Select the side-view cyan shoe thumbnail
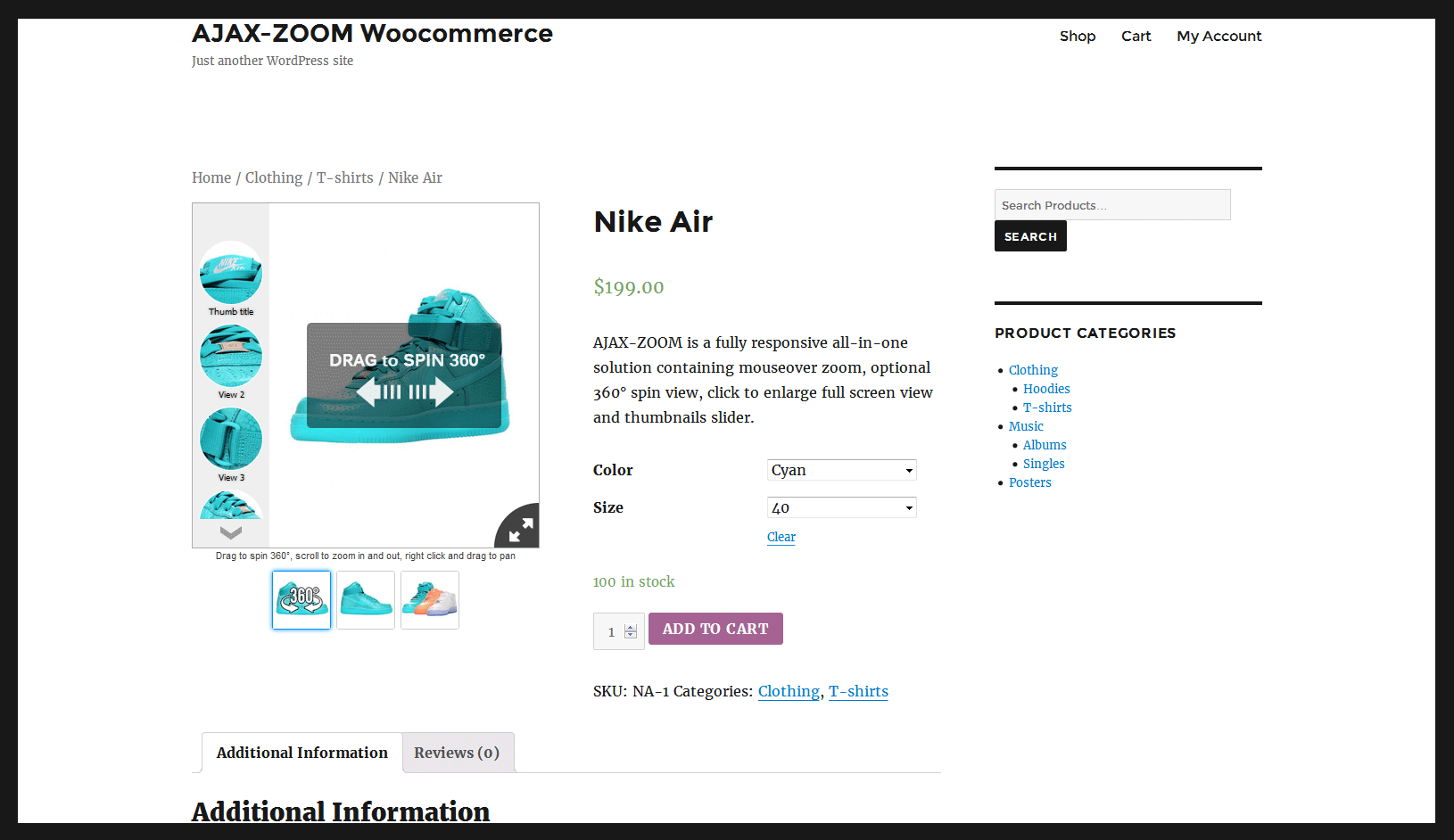This screenshot has width=1454, height=840. coord(366,600)
